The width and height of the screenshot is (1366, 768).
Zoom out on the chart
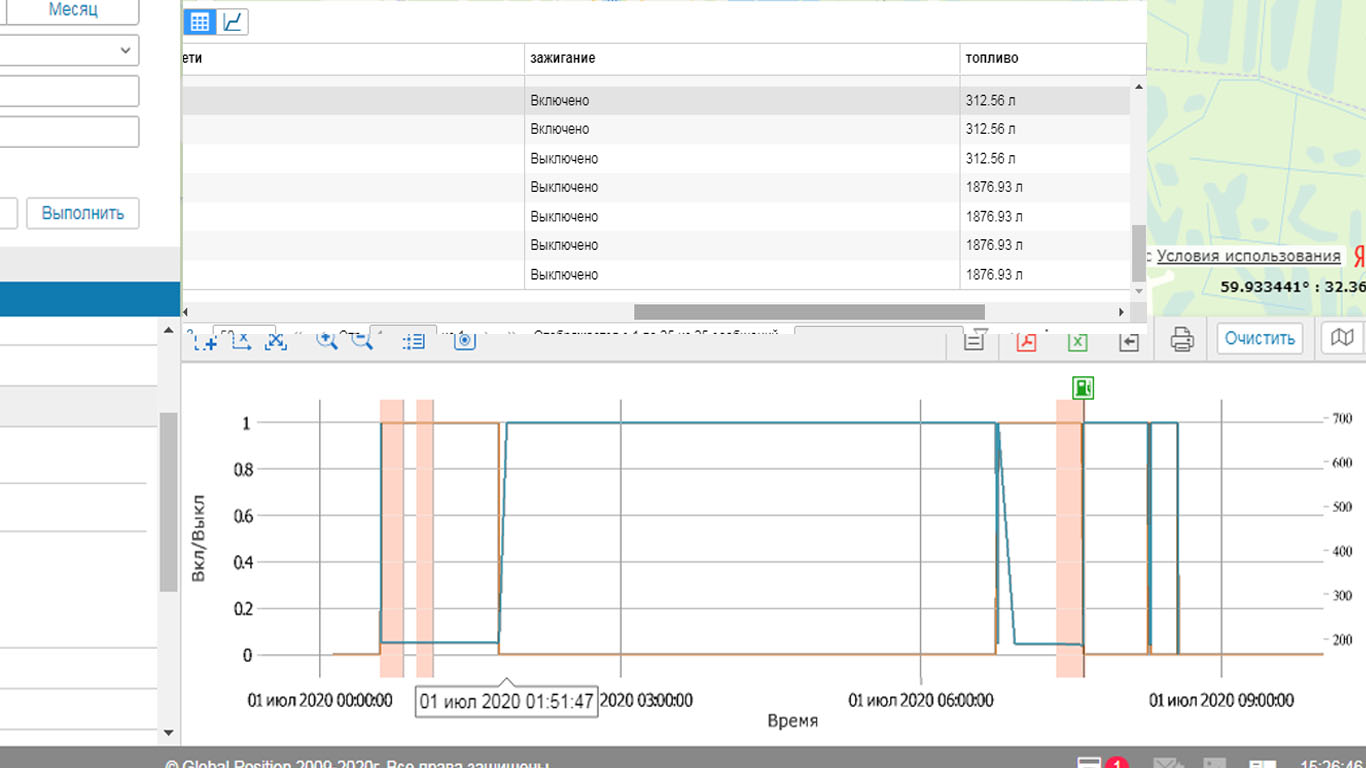click(x=362, y=341)
